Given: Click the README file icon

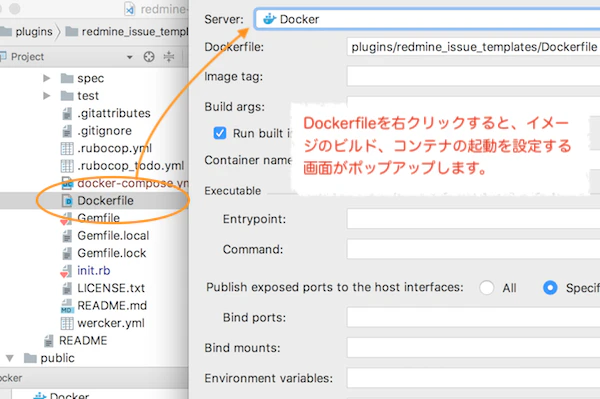Looking at the screenshot, I should point(49,340).
